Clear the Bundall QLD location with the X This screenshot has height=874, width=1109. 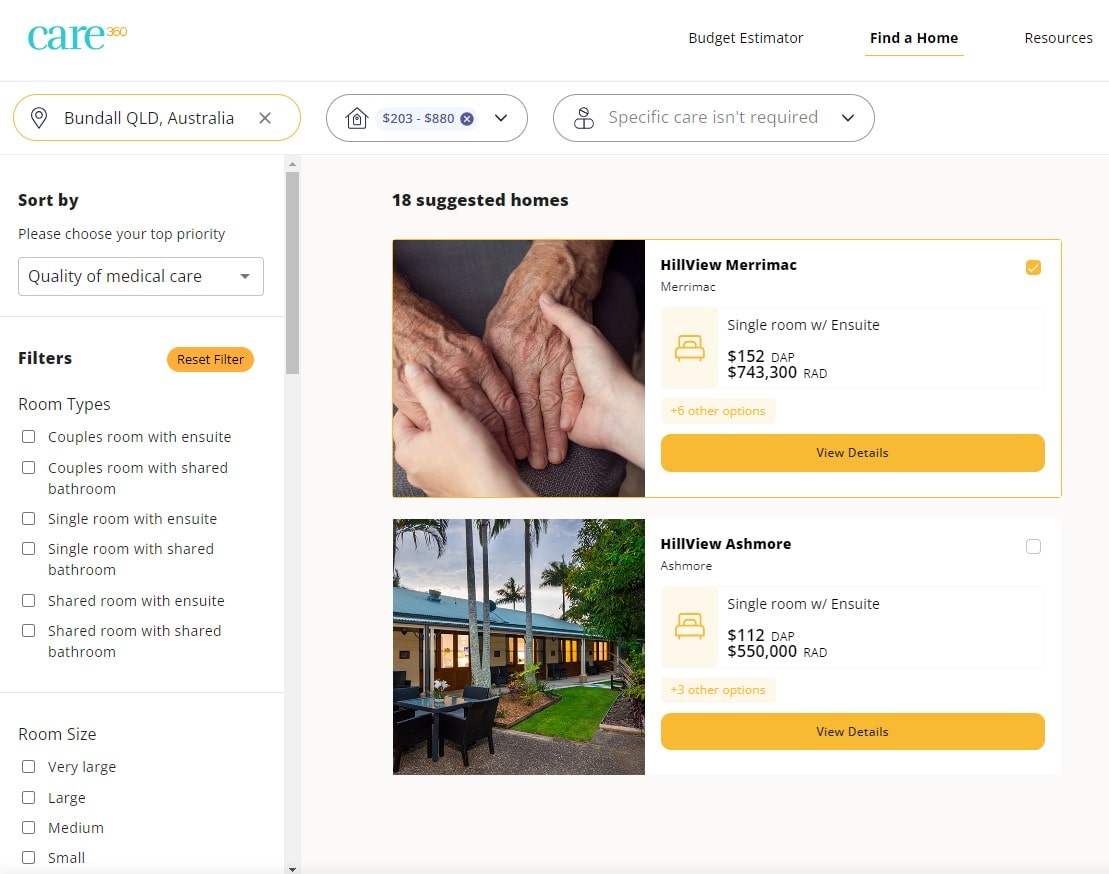266,117
